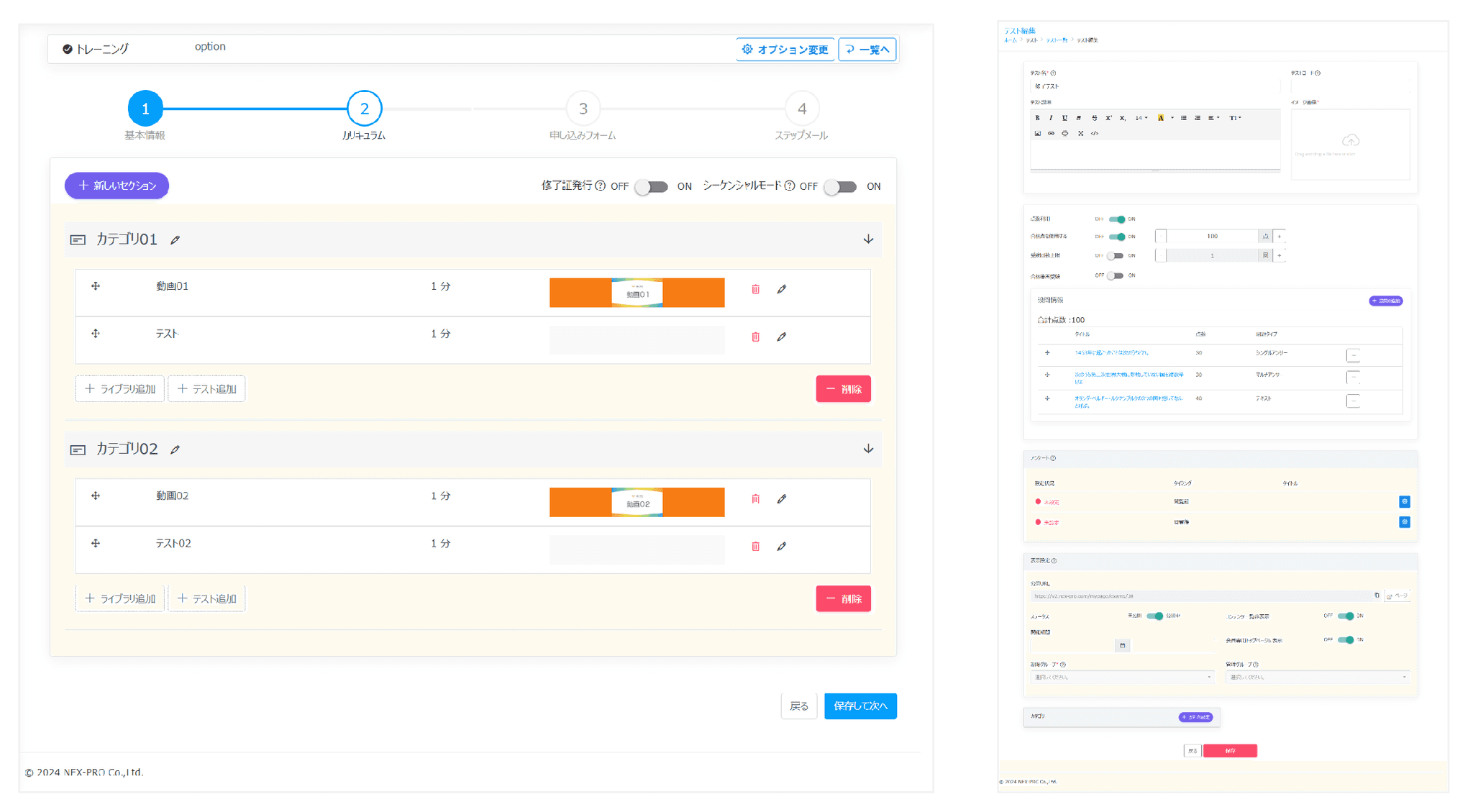Click help icon next to 修了証発行
Image resolution: width=1473 pixels, height=812 pixels.
click(x=601, y=186)
